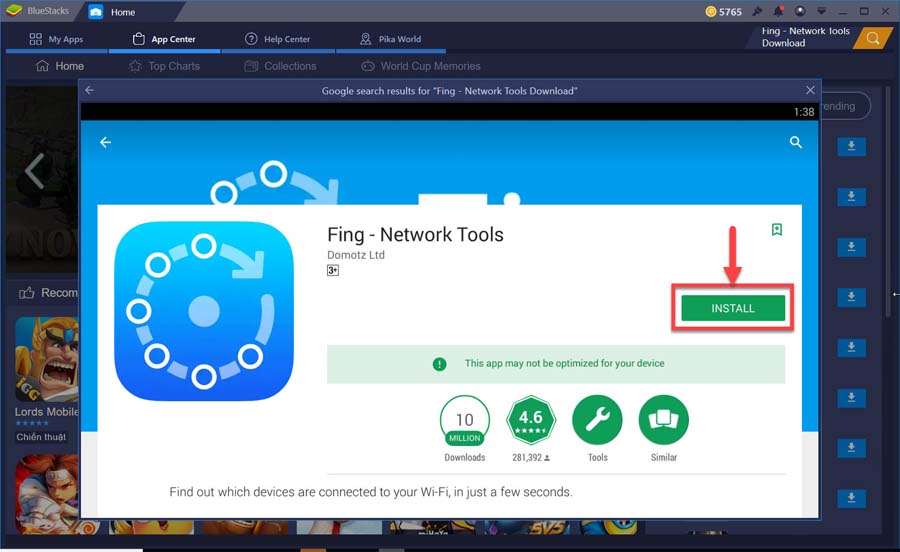Open the My Apps tab
This screenshot has height=552, width=900.
tap(56, 39)
